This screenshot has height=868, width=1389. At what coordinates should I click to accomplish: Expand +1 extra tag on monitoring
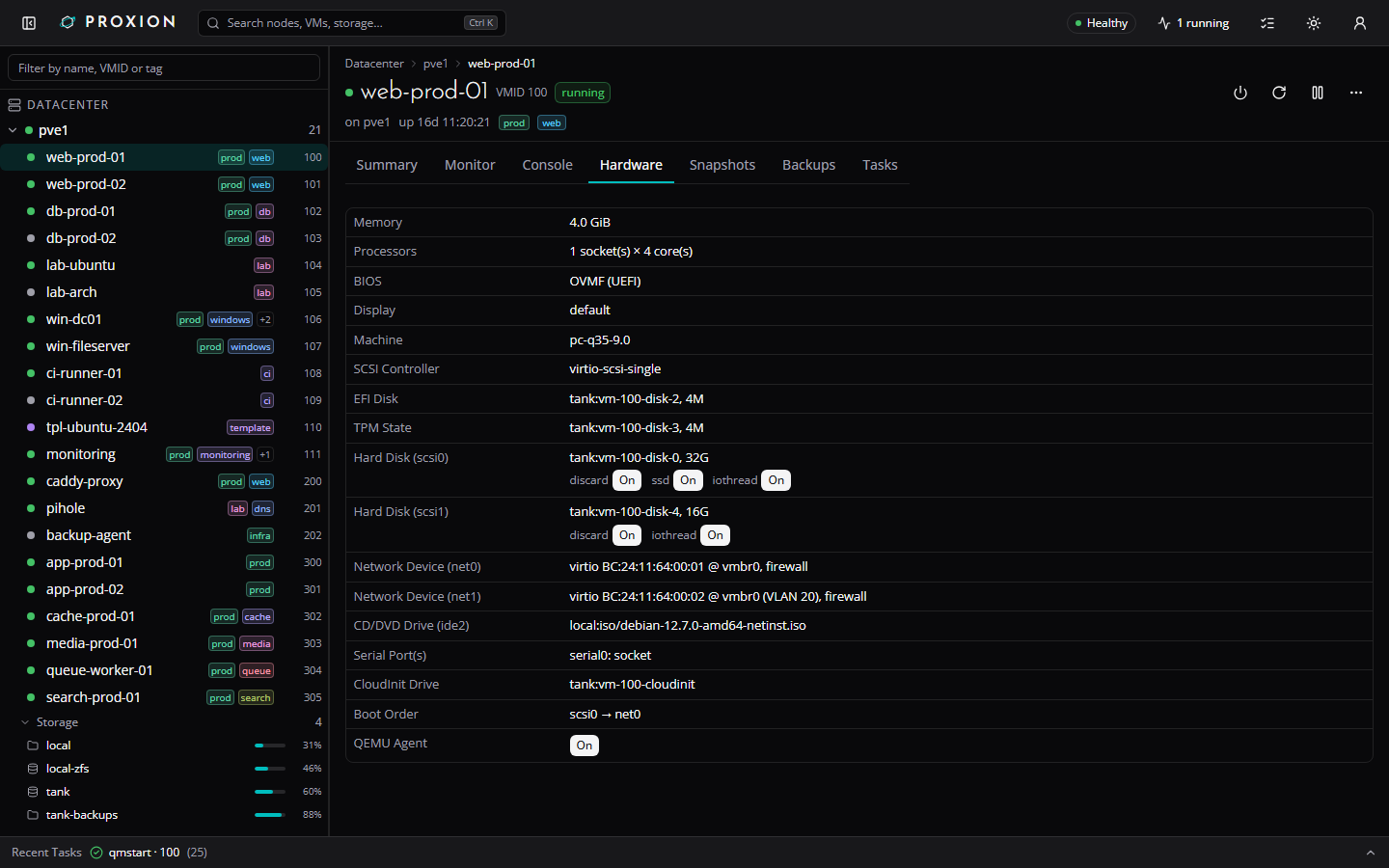click(x=265, y=454)
